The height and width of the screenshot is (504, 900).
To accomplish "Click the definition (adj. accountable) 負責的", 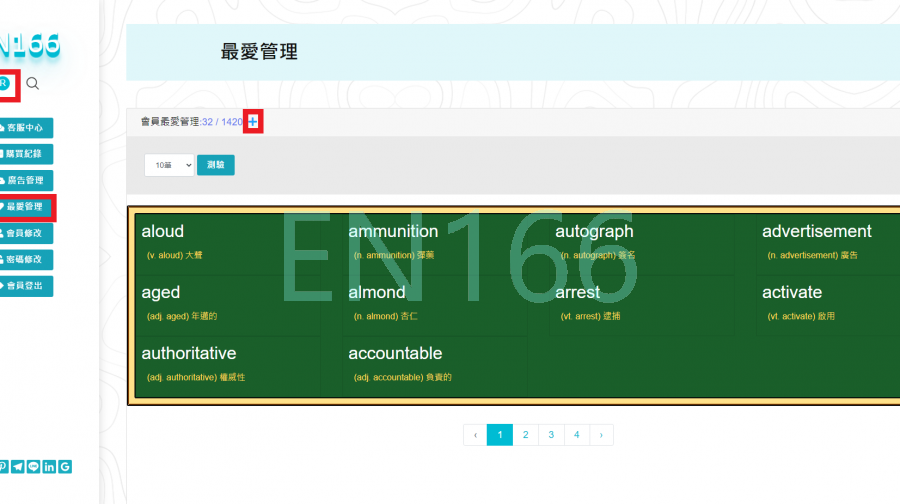I will tap(402, 377).
